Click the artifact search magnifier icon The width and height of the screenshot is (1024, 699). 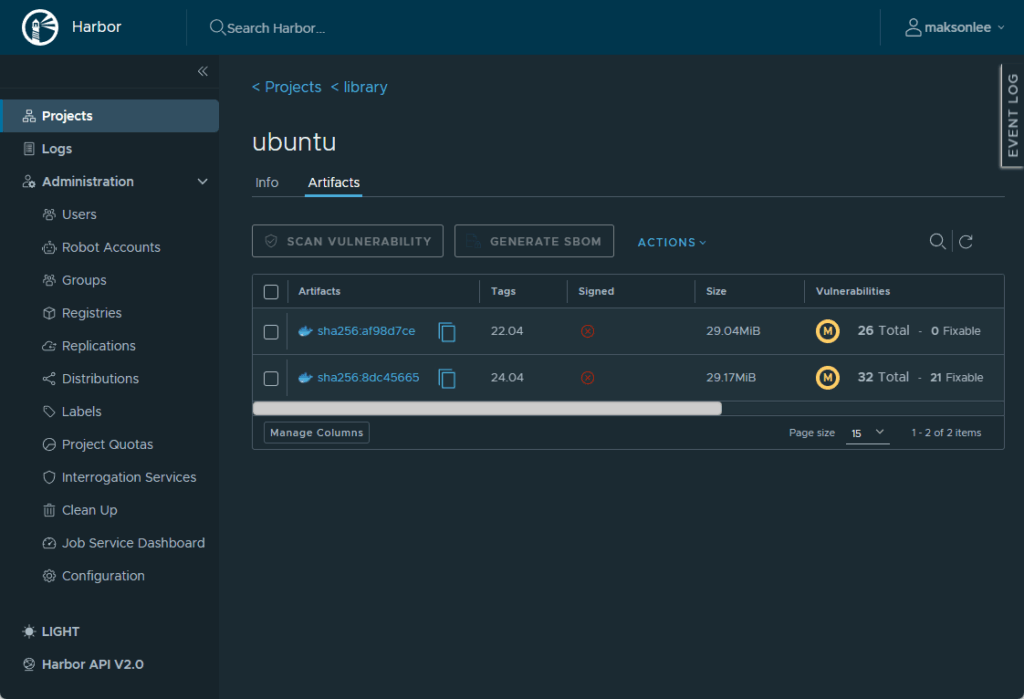click(x=937, y=241)
